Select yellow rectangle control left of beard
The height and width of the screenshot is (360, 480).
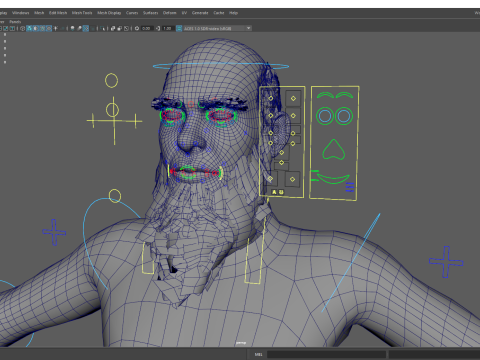(x=148, y=258)
